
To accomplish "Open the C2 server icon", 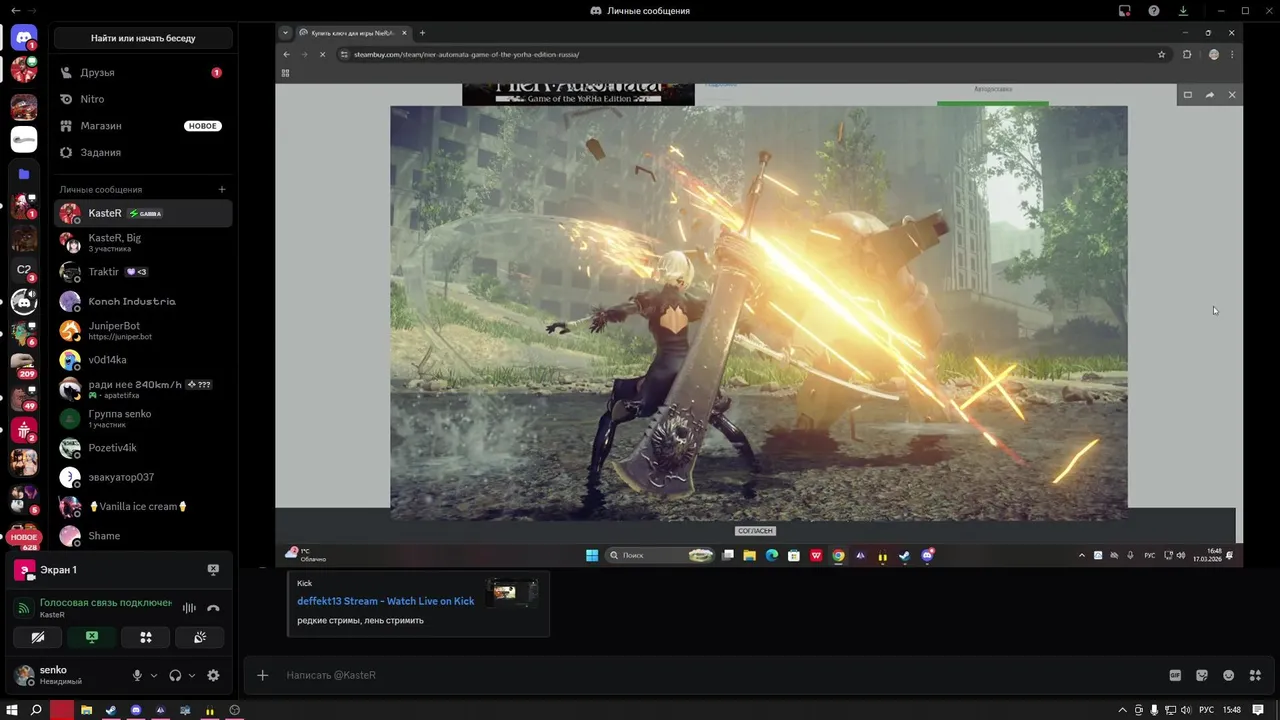I will tap(24, 270).
